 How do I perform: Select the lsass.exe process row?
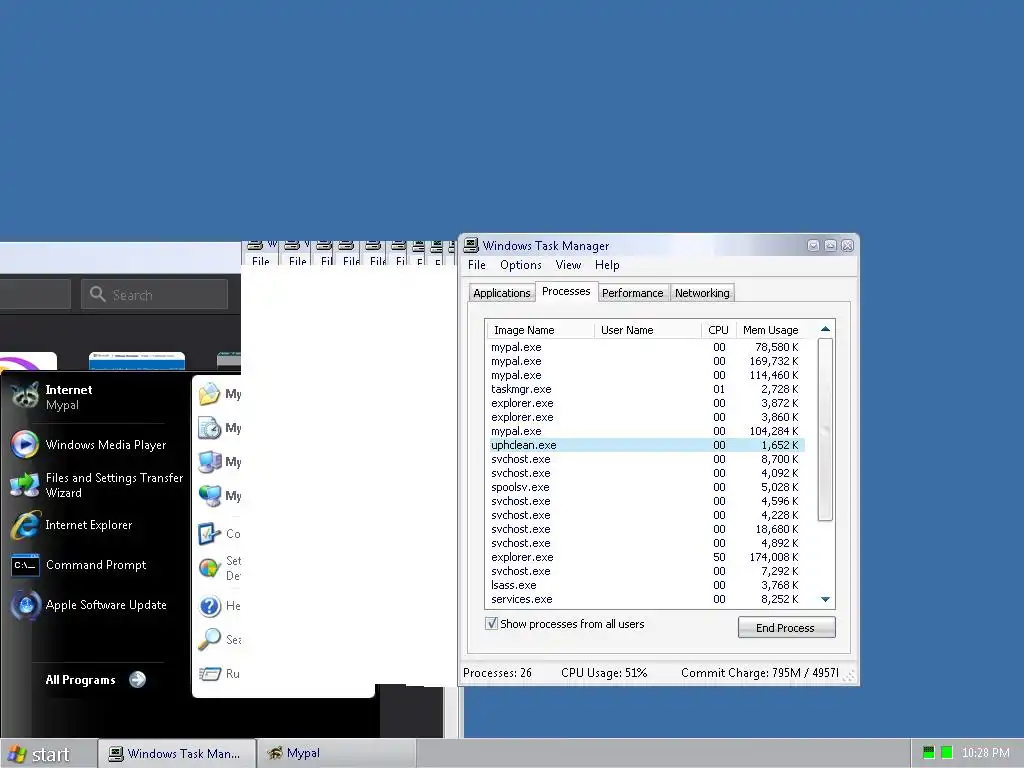647,585
